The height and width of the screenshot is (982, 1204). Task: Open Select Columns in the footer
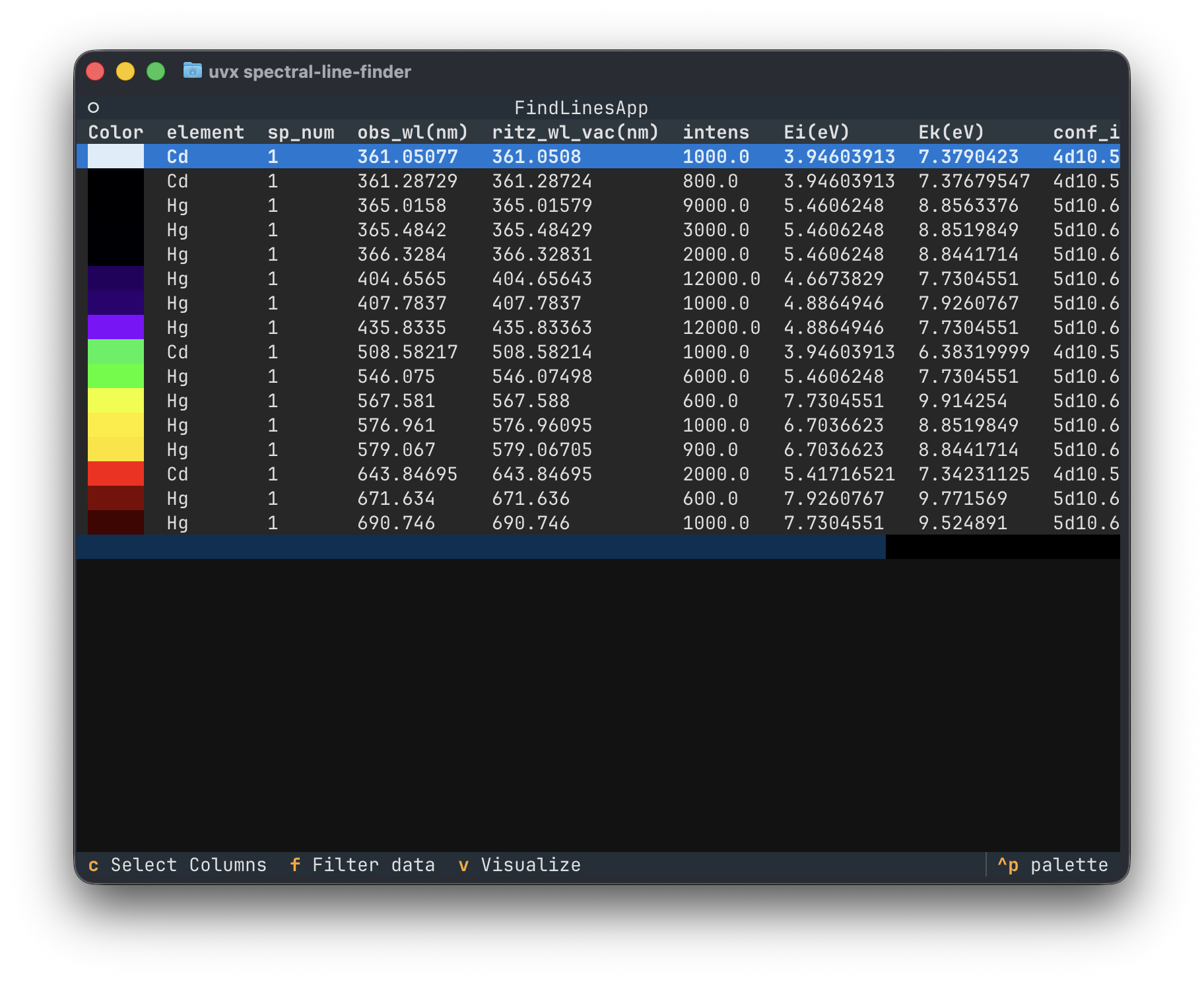pyautogui.click(x=177, y=865)
